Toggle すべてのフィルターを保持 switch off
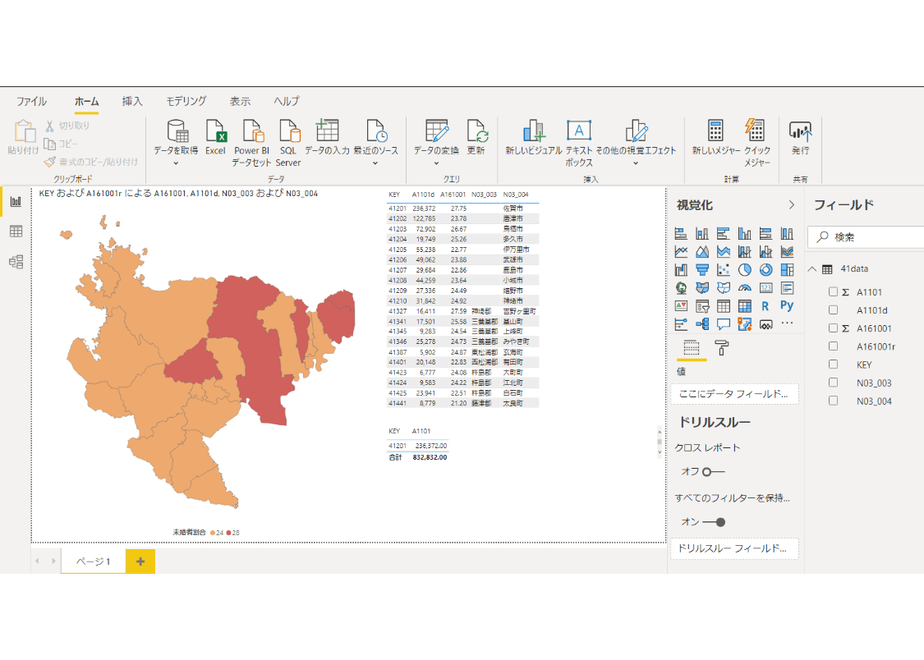The width and height of the screenshot is (924, 660). [714, 522]
